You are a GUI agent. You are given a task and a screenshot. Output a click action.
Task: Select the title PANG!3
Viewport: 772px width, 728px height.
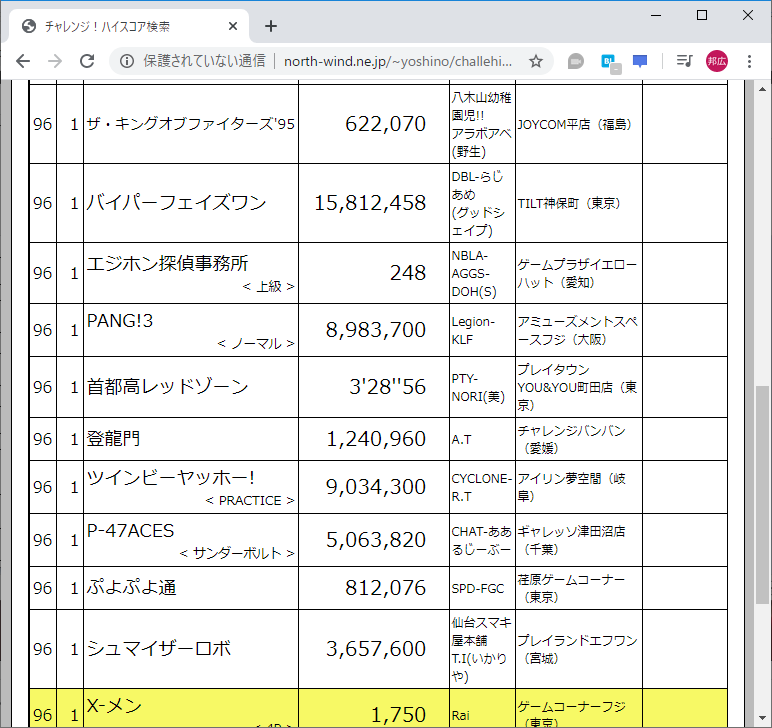click(120, 321)
